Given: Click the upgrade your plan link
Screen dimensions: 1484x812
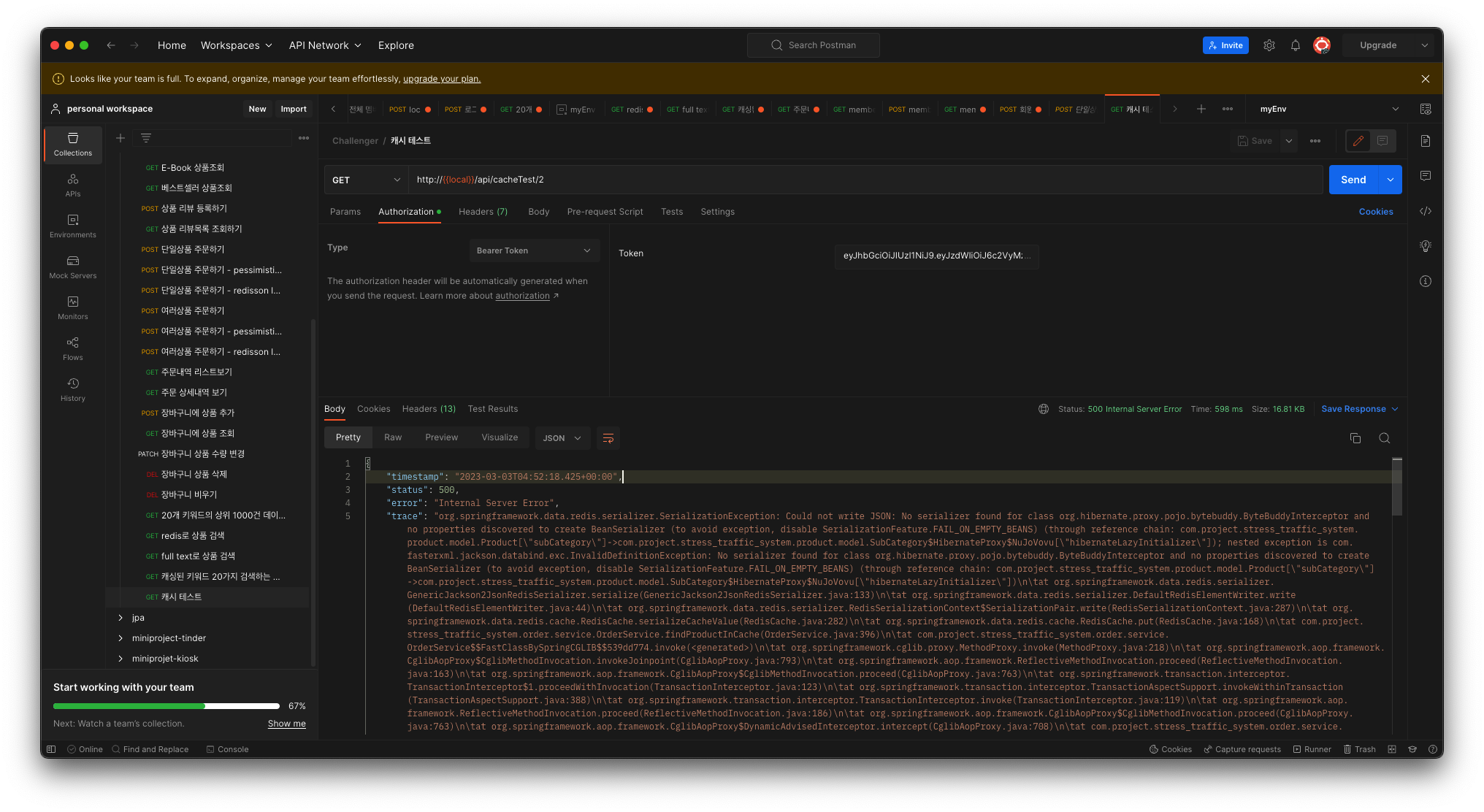Looking at the screenshot, I should [442, 79].
